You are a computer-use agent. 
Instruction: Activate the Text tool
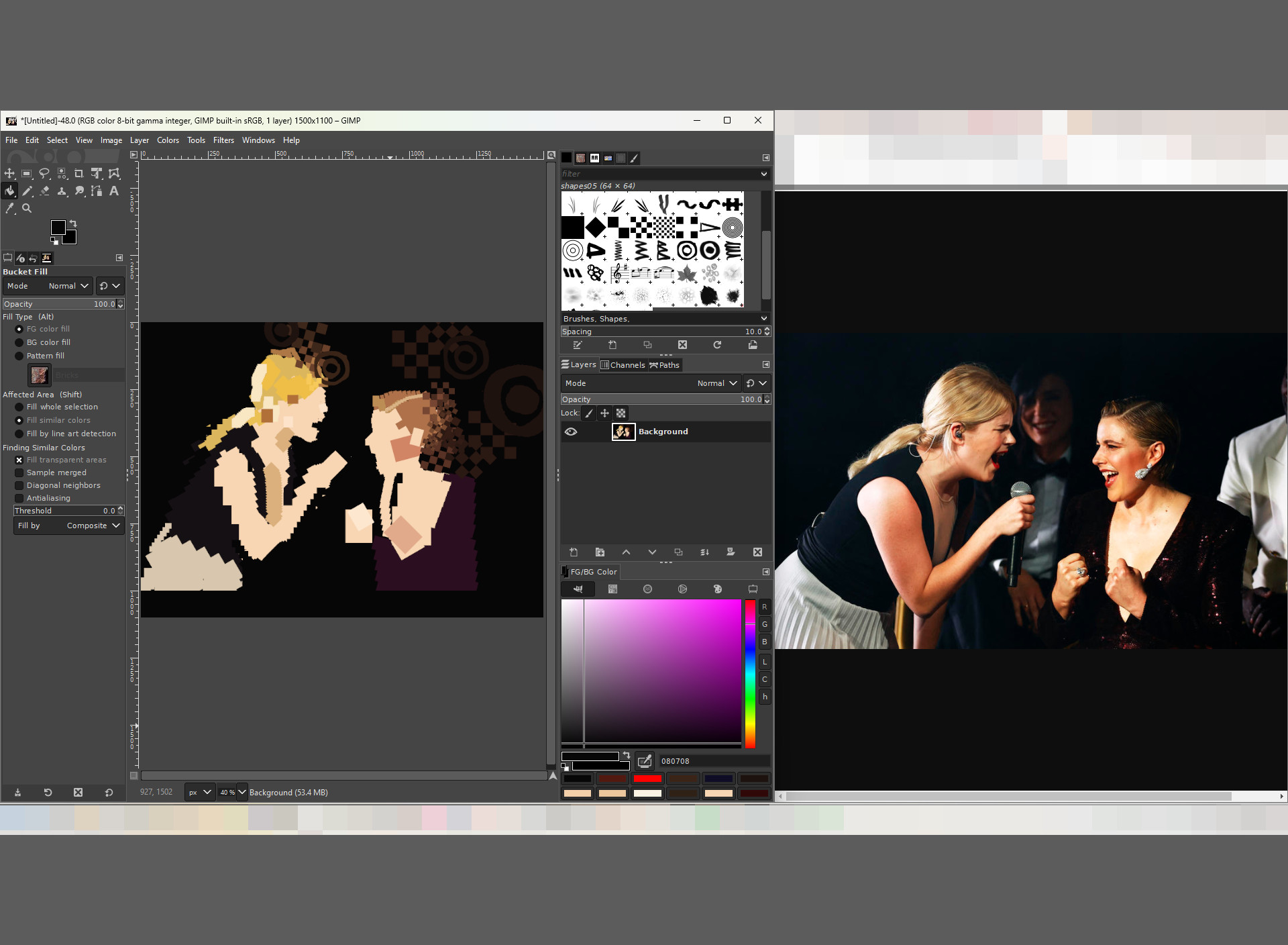pos(114,191)
